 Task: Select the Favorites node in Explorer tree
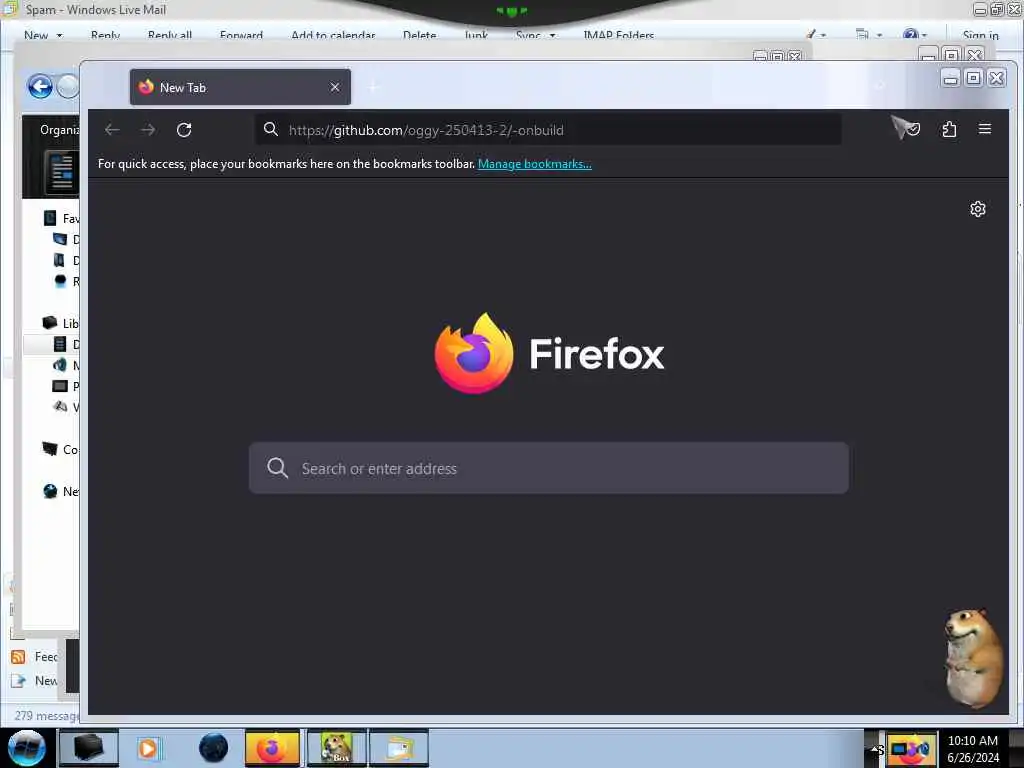click(x=71, y=219)
